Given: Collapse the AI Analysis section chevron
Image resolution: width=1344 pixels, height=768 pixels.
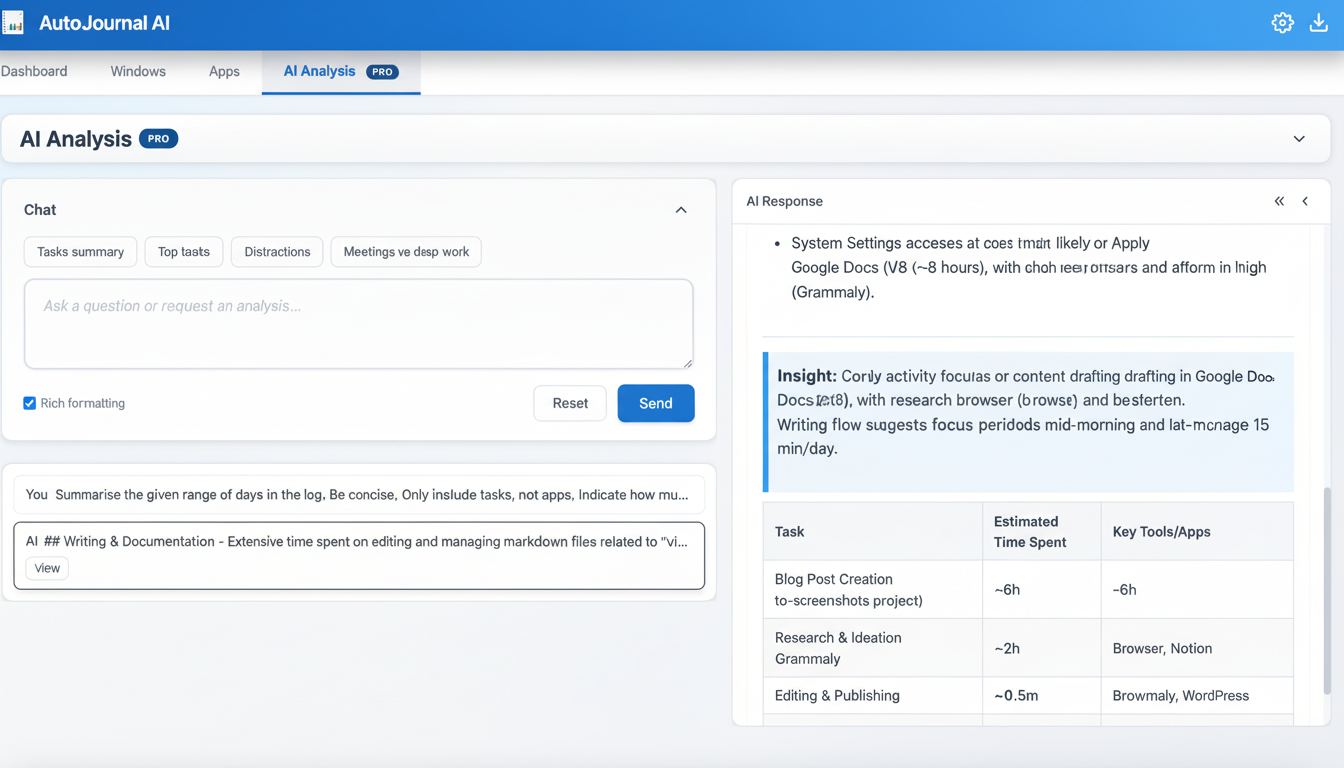Looking at the screenshot, I should pos(1298,139).
